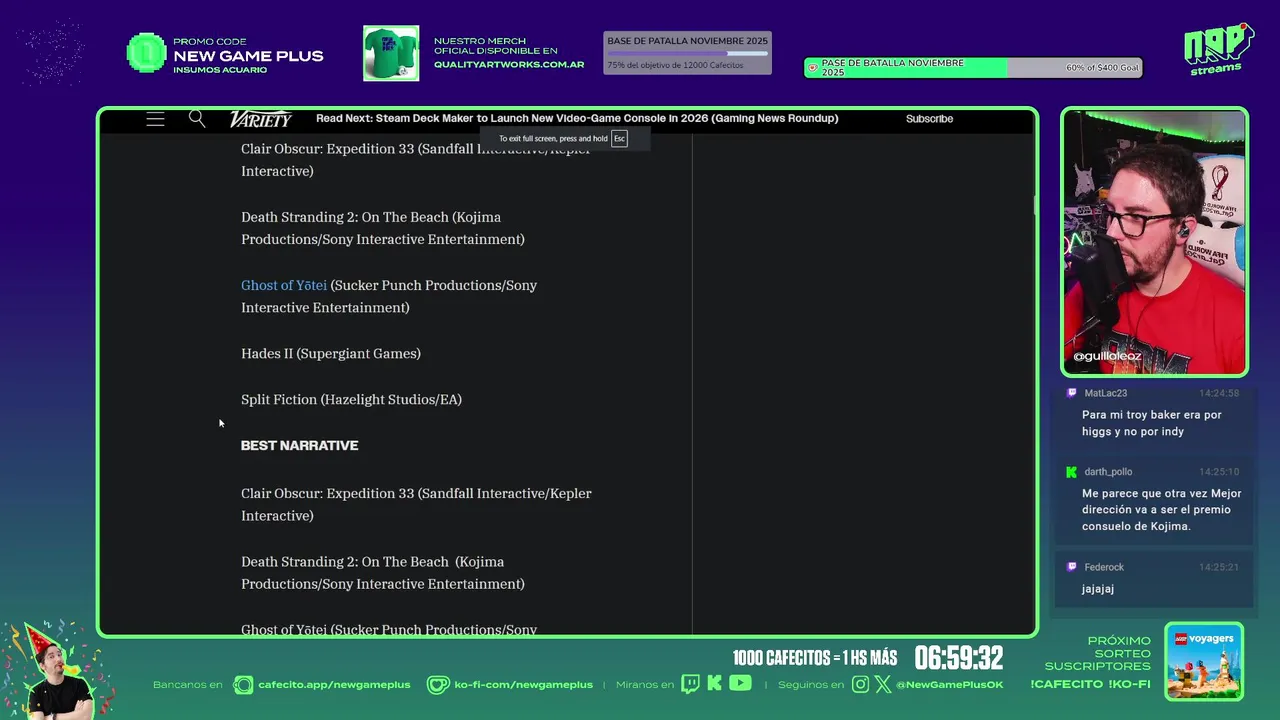1280x720 pixels.
Task: Click the Base de Batalla progress bar
Action: tap(687, 53)
